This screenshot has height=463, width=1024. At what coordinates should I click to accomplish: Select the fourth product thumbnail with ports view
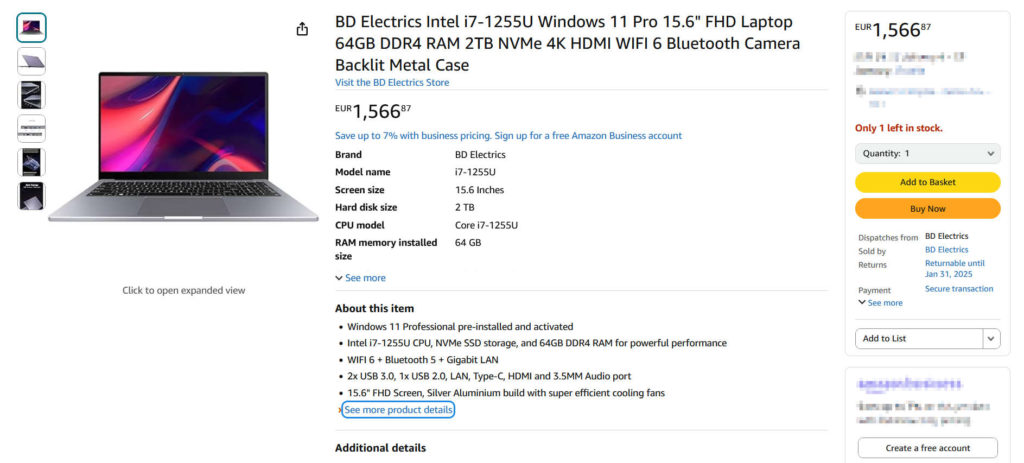point(31,129)
